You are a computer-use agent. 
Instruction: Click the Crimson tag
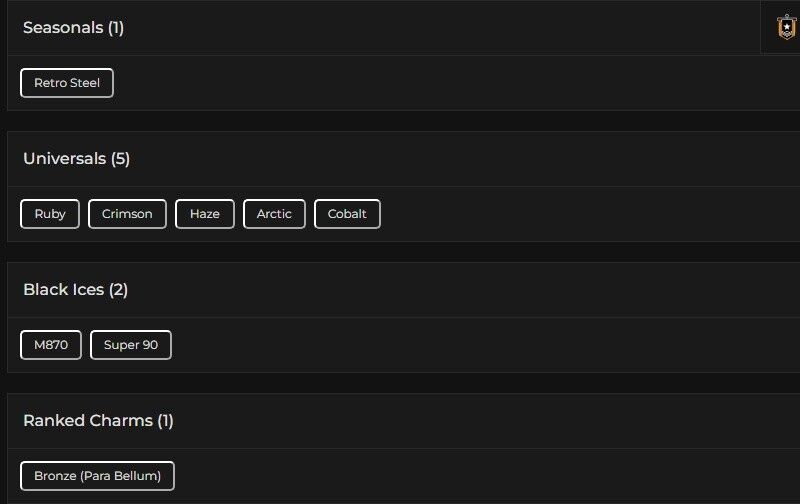127,214
